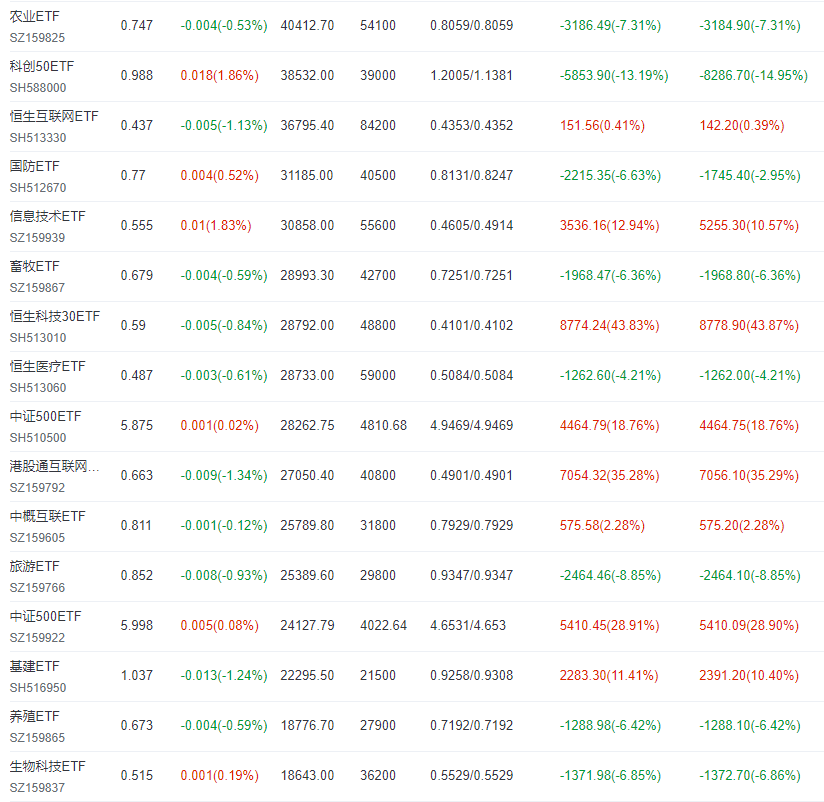Select value 28262.75 in SH510500 row
This screenshot has width=824, height=802.
pyautogui.click(x=307, y=425)
